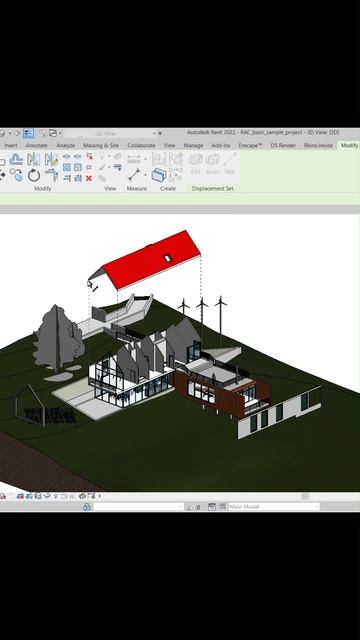The height and width of the screenshot is (640, 360).
Task: Click the Displace Elements icon in View panel
Action: click(x=118, y=156)
